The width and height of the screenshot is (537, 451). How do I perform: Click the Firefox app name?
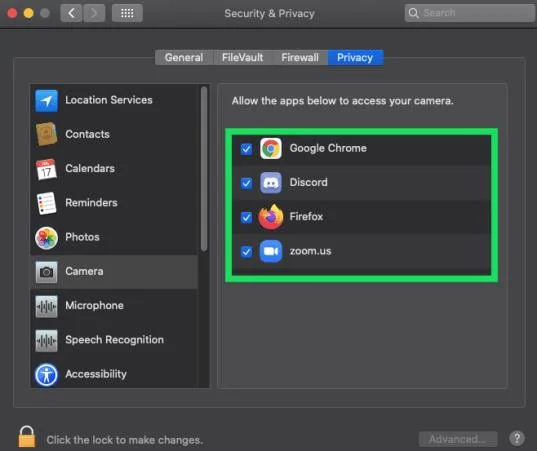(306, 216)
